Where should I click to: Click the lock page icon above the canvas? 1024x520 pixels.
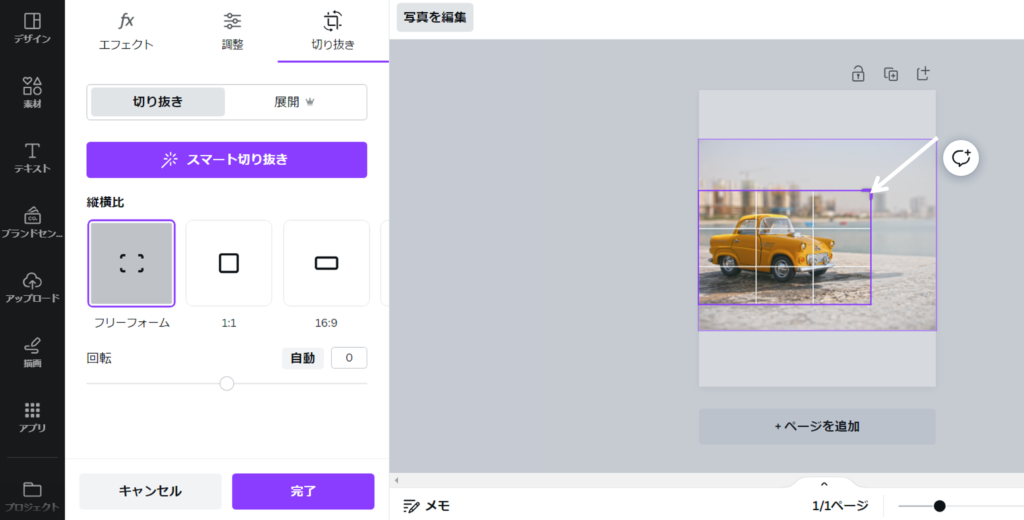858,73
